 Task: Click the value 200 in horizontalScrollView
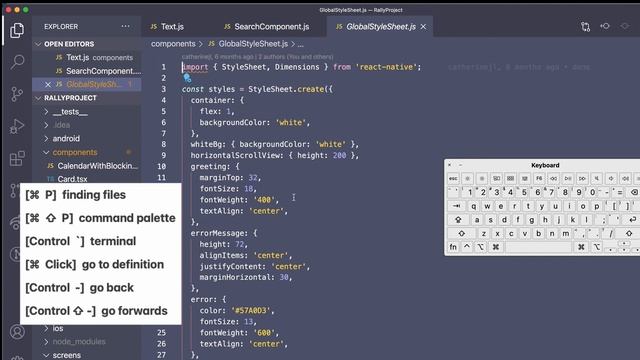tap(340, 156)
